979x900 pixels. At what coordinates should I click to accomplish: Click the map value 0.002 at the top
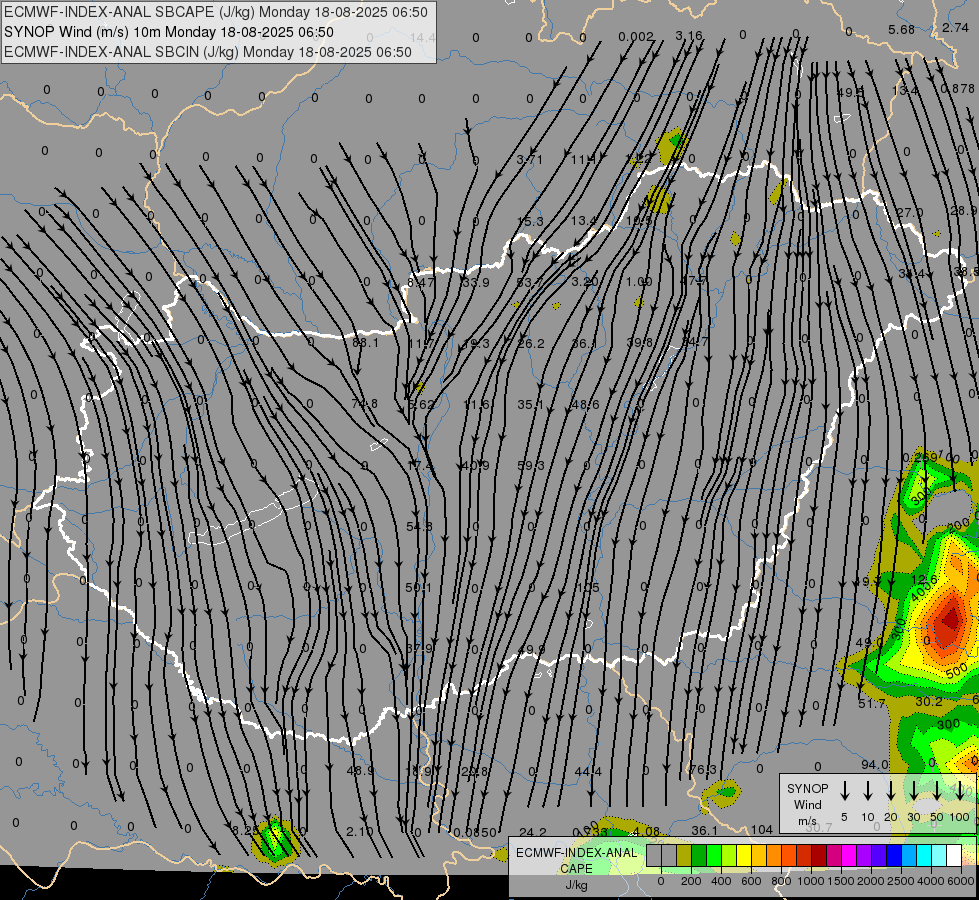tap(636, 37)
